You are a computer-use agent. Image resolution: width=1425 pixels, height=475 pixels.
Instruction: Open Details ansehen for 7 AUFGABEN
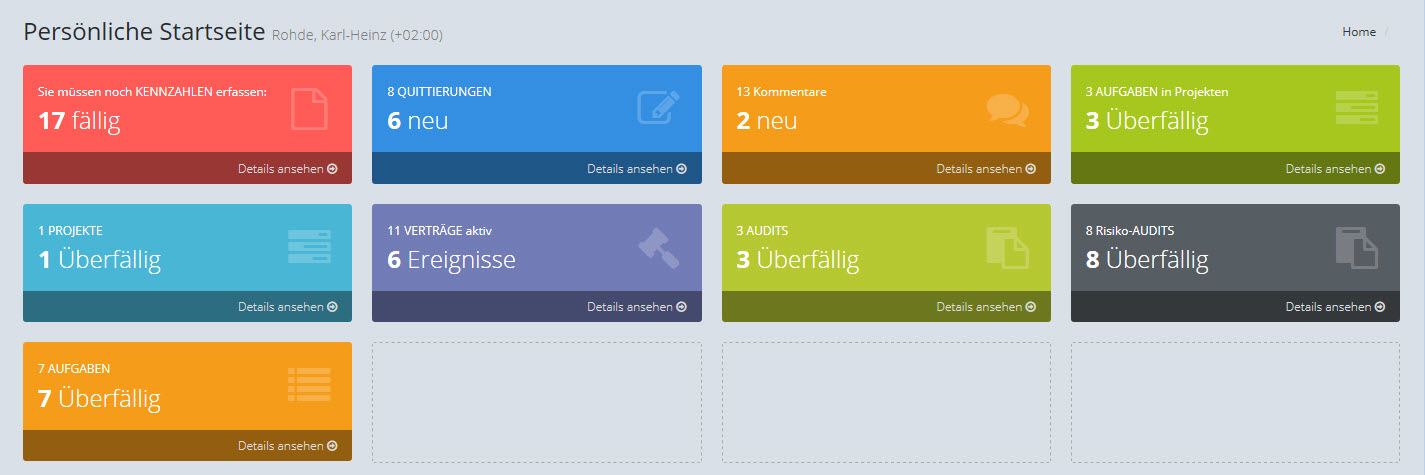pyautogui.click(x=287, y=446)
